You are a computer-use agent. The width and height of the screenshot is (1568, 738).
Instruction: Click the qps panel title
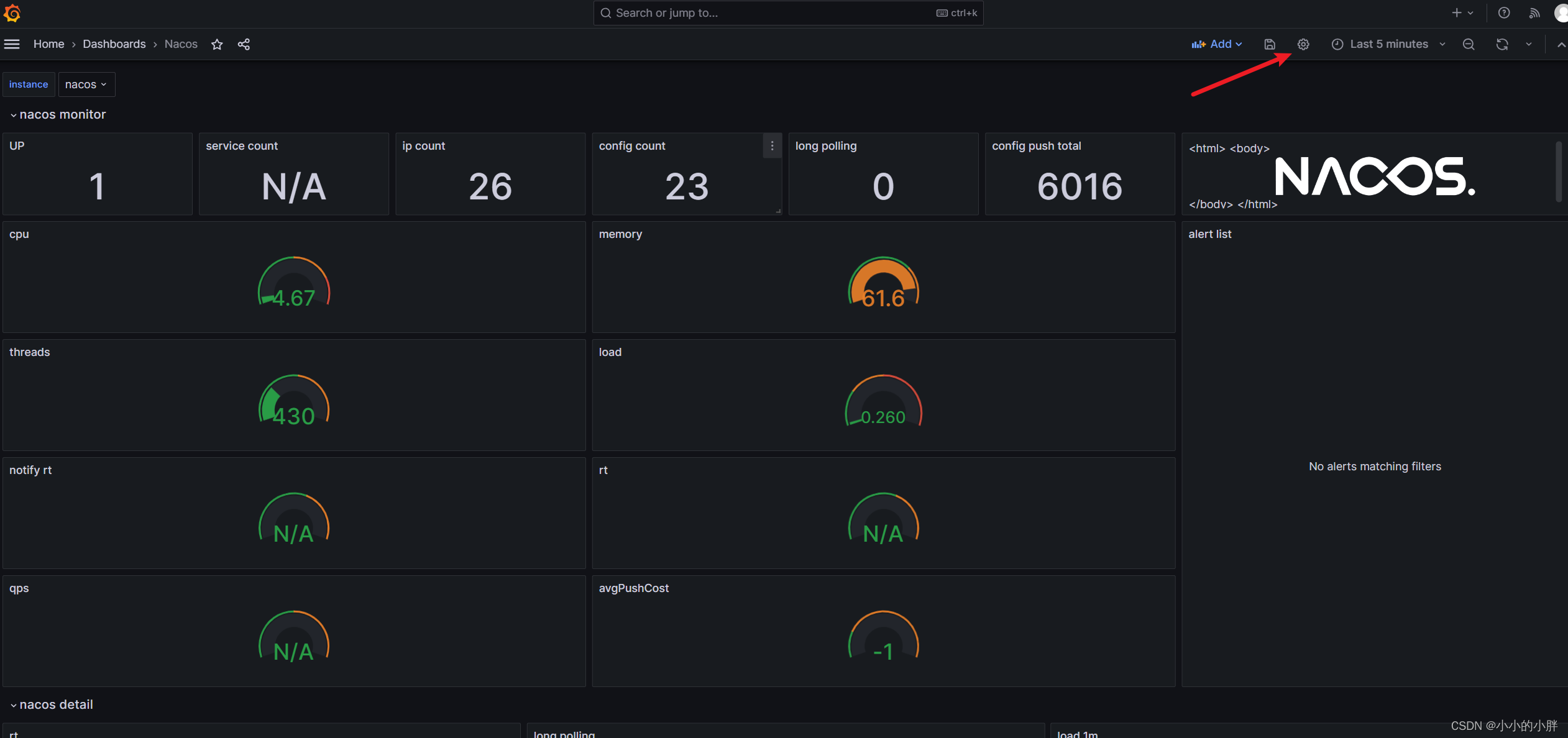pos(19,588)
